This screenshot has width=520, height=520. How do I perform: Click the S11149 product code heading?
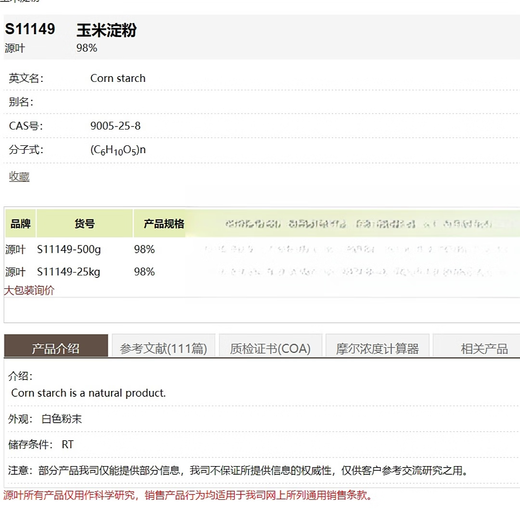30,29
